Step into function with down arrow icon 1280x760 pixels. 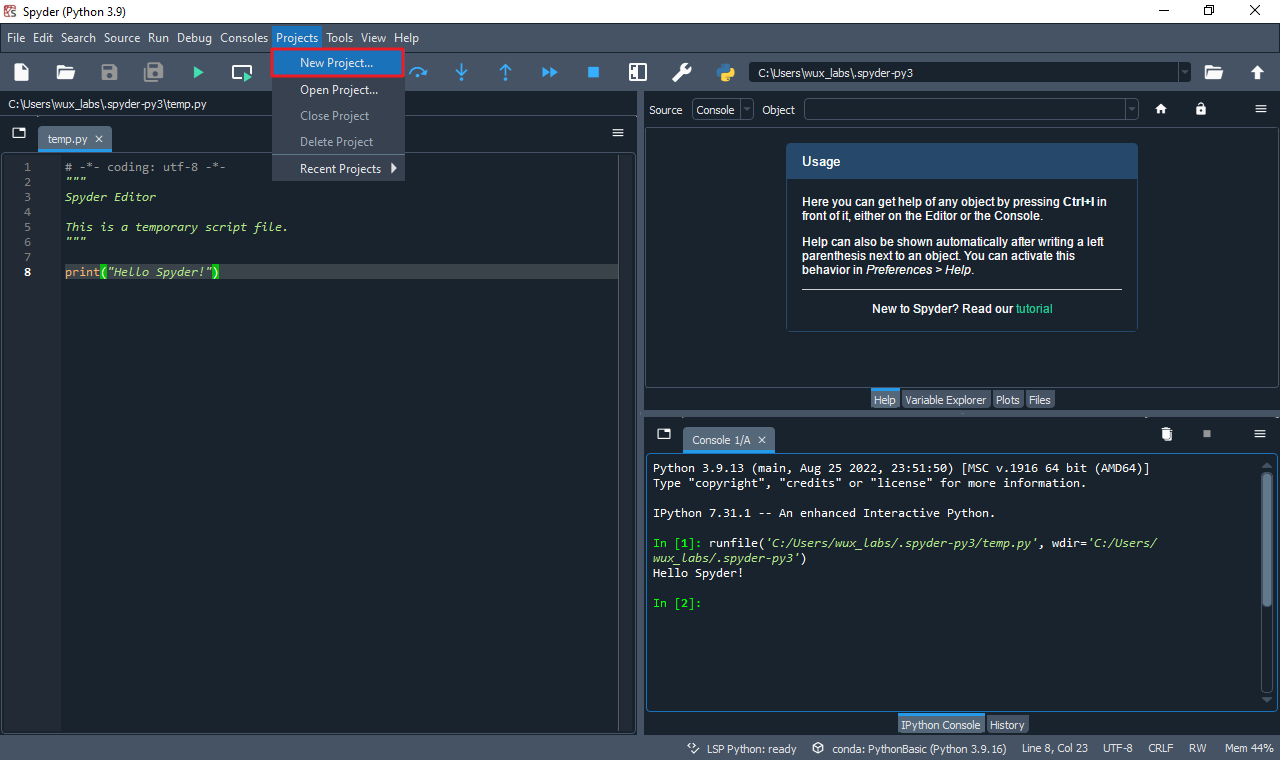point(462,72)
